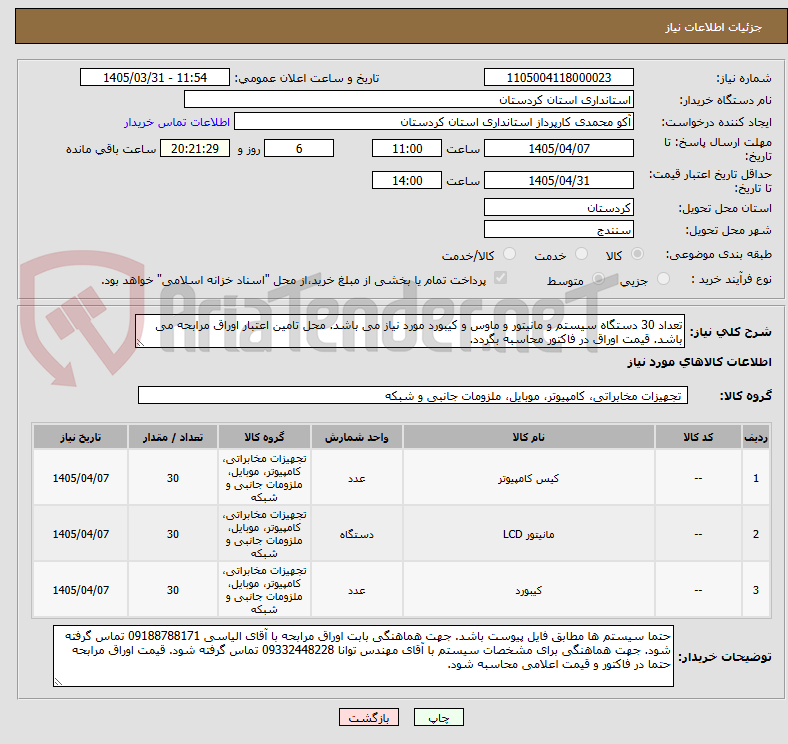Screen dimensions: 788x744
Task: Click the مانیتور LCD item name cell
Action: (529, 534)
